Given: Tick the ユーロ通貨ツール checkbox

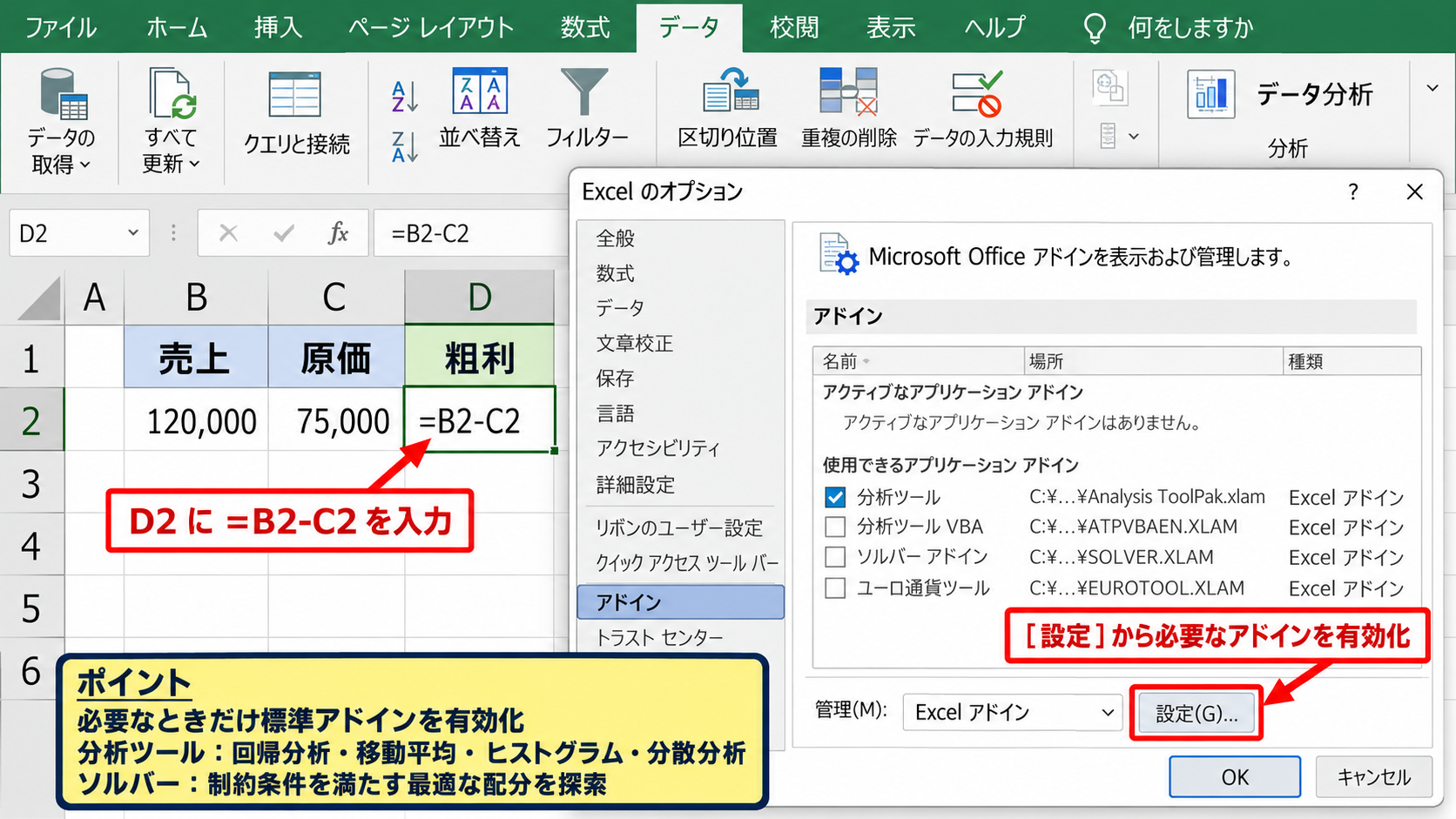Looking at the screenshot, I should 835,588.
